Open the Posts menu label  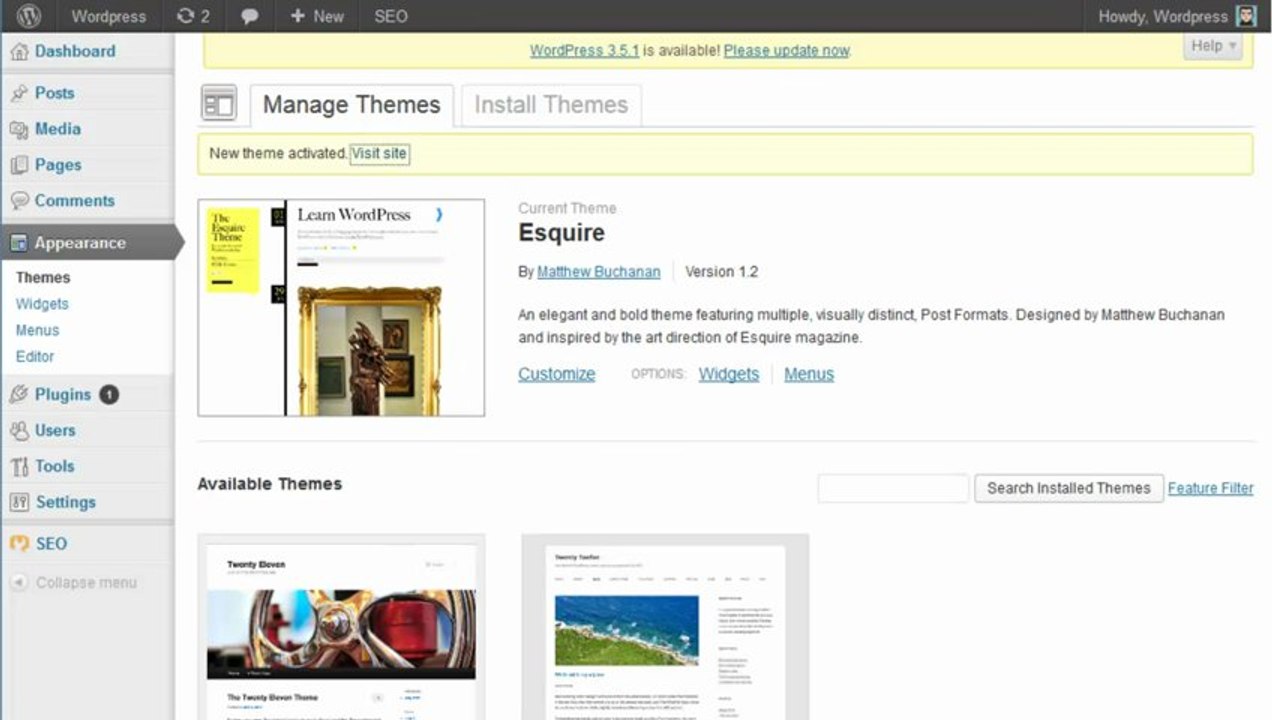tap(54, 93)
